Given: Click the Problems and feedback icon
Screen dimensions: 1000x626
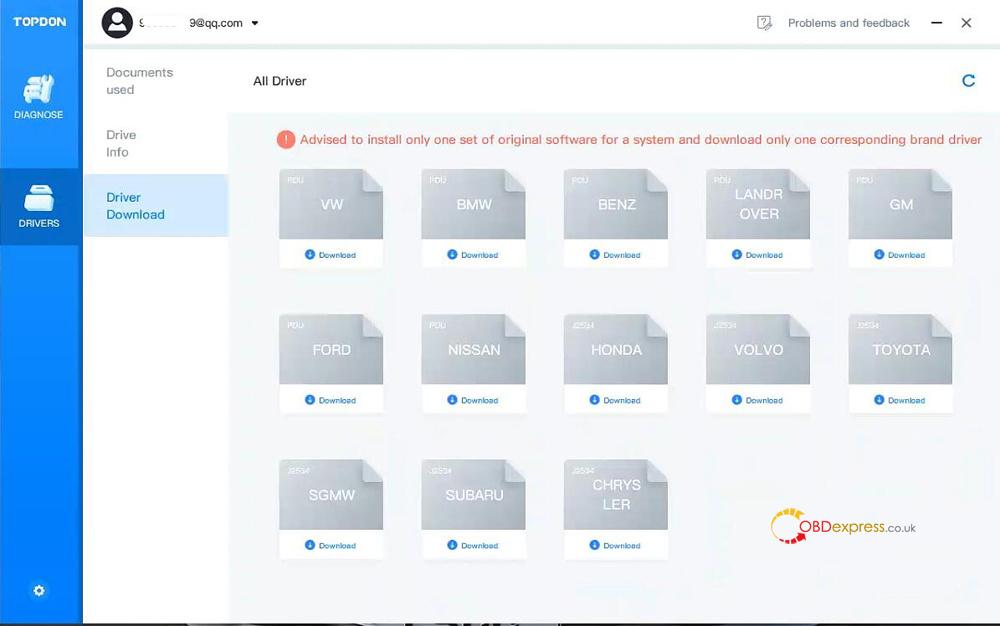Looking at the screenshot, I should pyautogui.click(x=764, y=23).
